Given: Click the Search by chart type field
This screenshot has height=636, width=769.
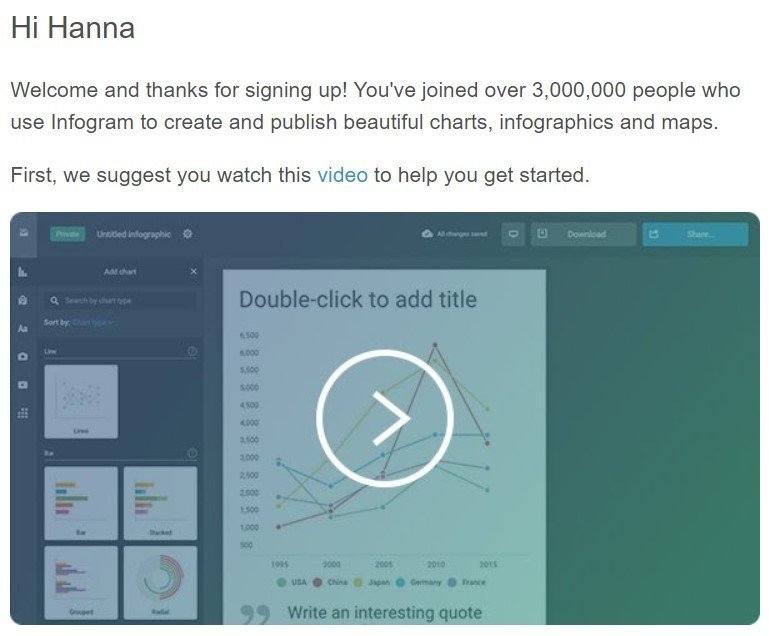Looking at the screenshot, I should tap(121, 301).
